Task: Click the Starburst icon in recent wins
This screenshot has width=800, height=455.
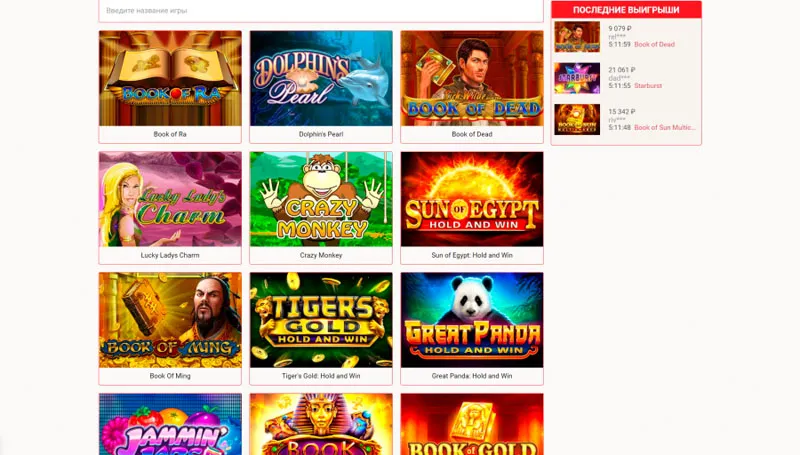Action: pos(577,78)
